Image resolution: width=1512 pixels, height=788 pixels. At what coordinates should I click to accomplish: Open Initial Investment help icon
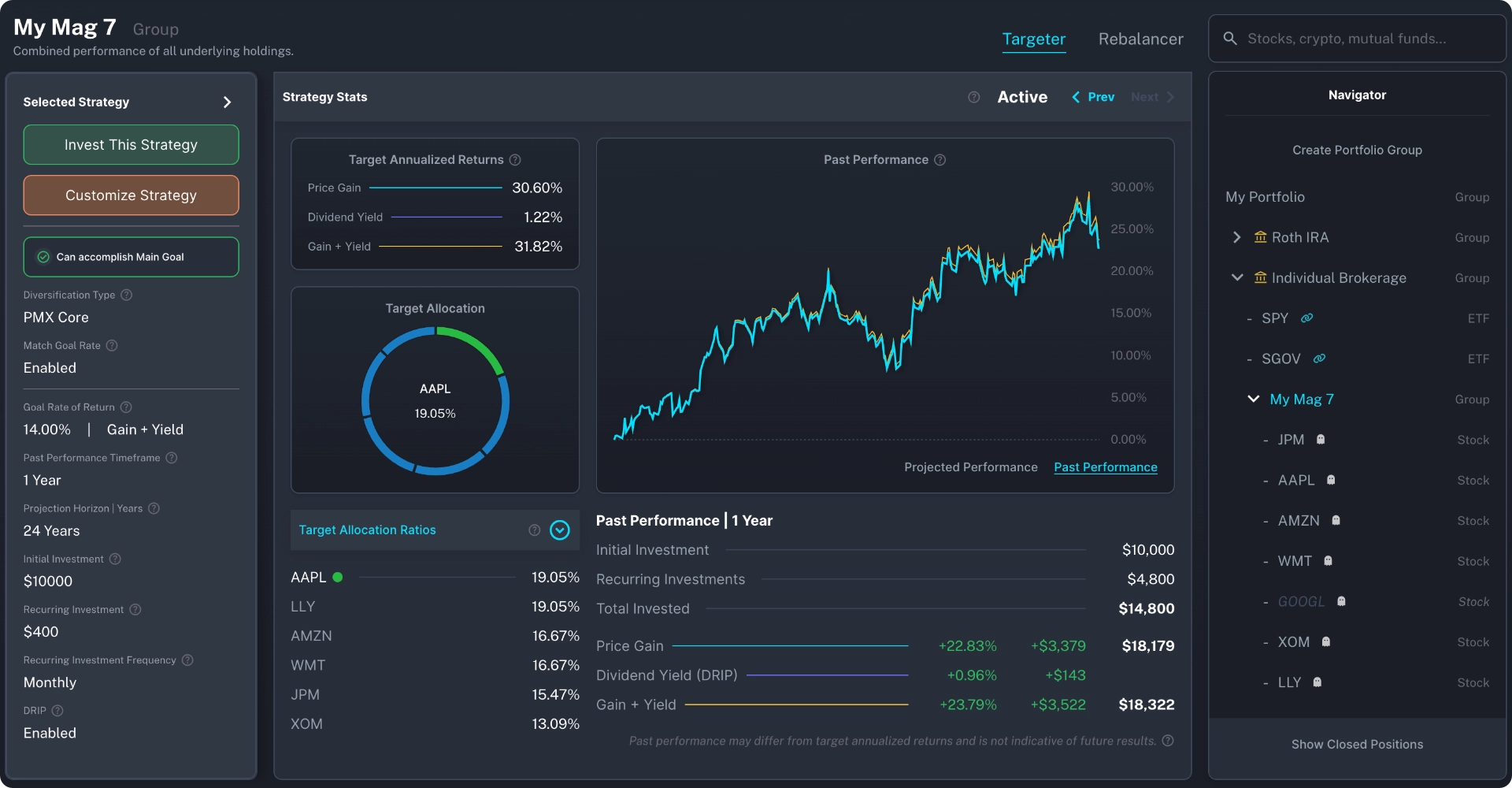[x=115, y=559]
